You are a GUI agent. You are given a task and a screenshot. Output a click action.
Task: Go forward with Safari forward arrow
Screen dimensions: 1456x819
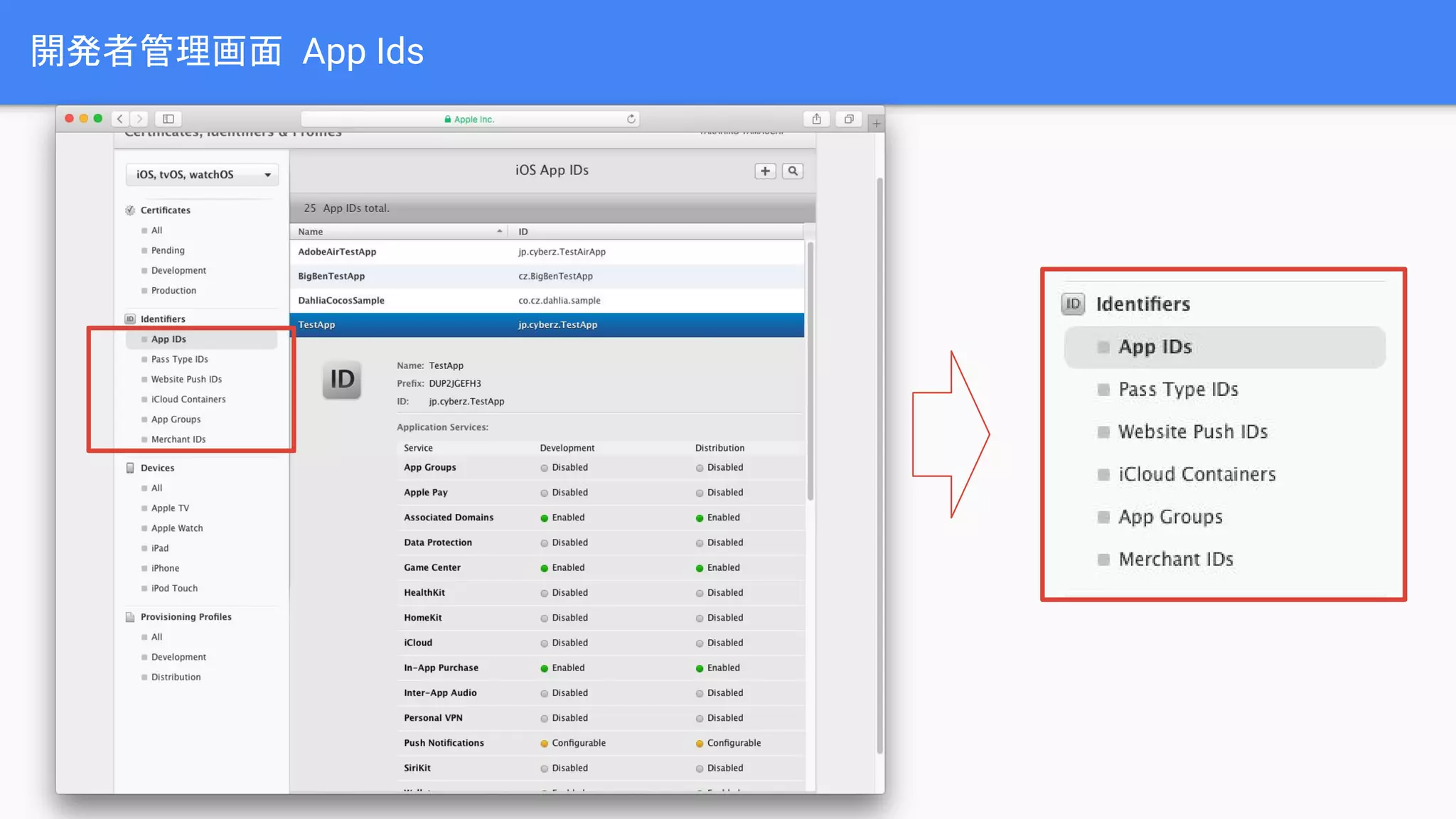coord(139,119)
